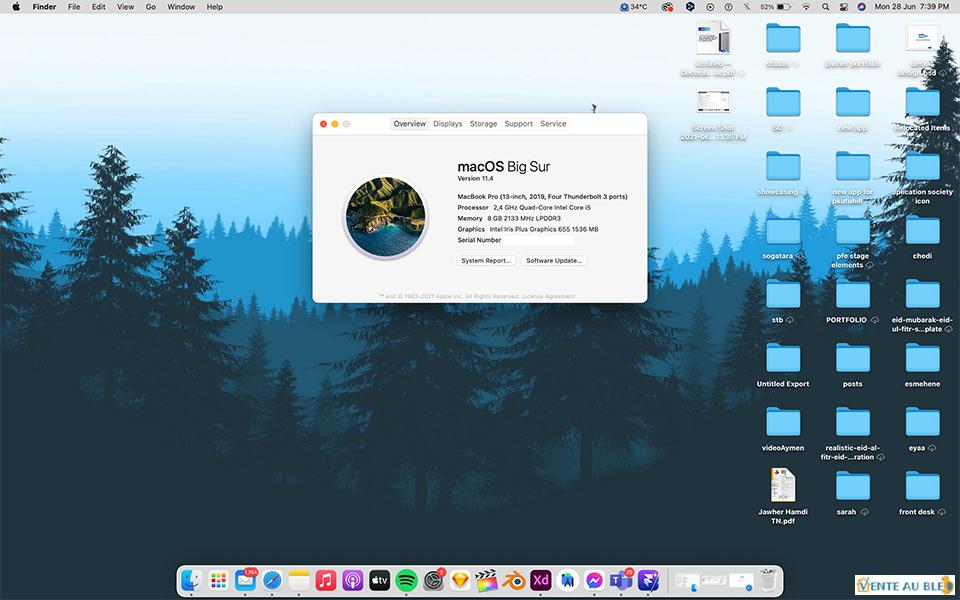Open Messenger in the Dock
The height and width of the screenshot is (600, 960).
tap(594, 580)
